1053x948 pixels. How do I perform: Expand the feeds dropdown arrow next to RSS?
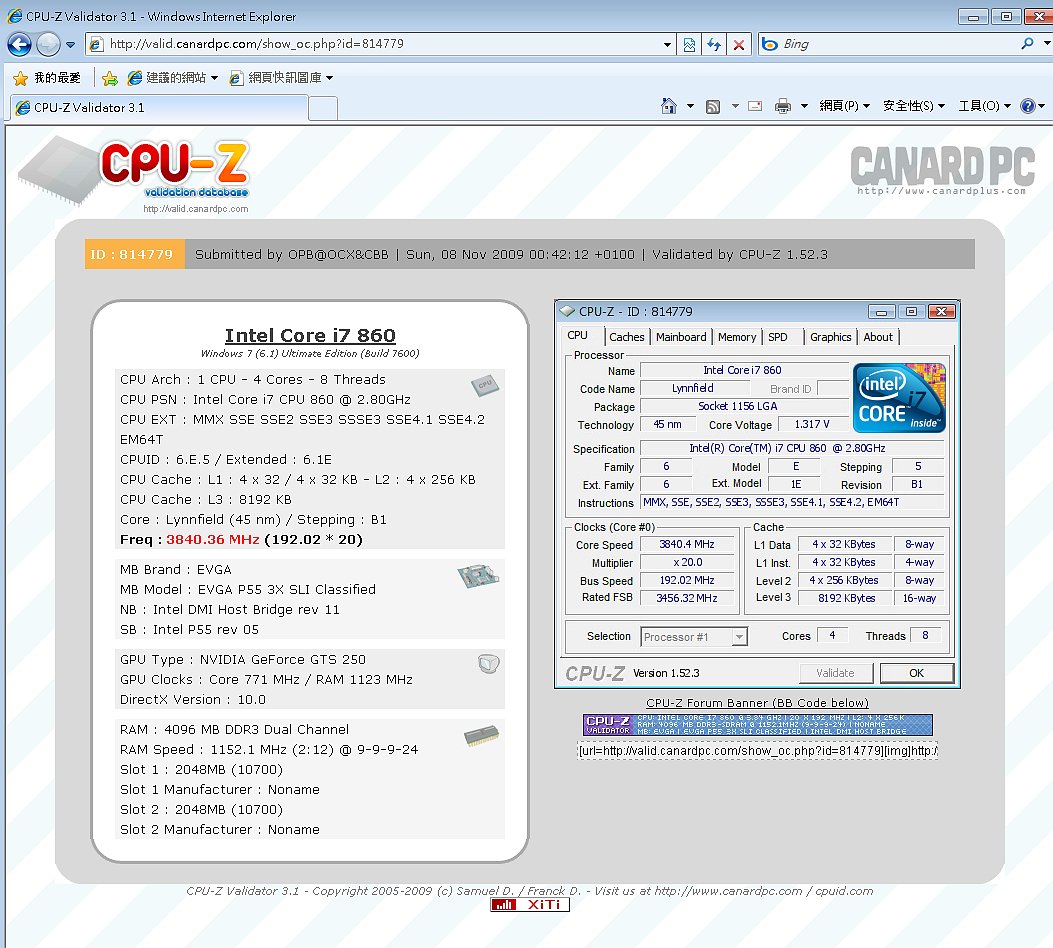pyautogui.click(x=735, y=106)
